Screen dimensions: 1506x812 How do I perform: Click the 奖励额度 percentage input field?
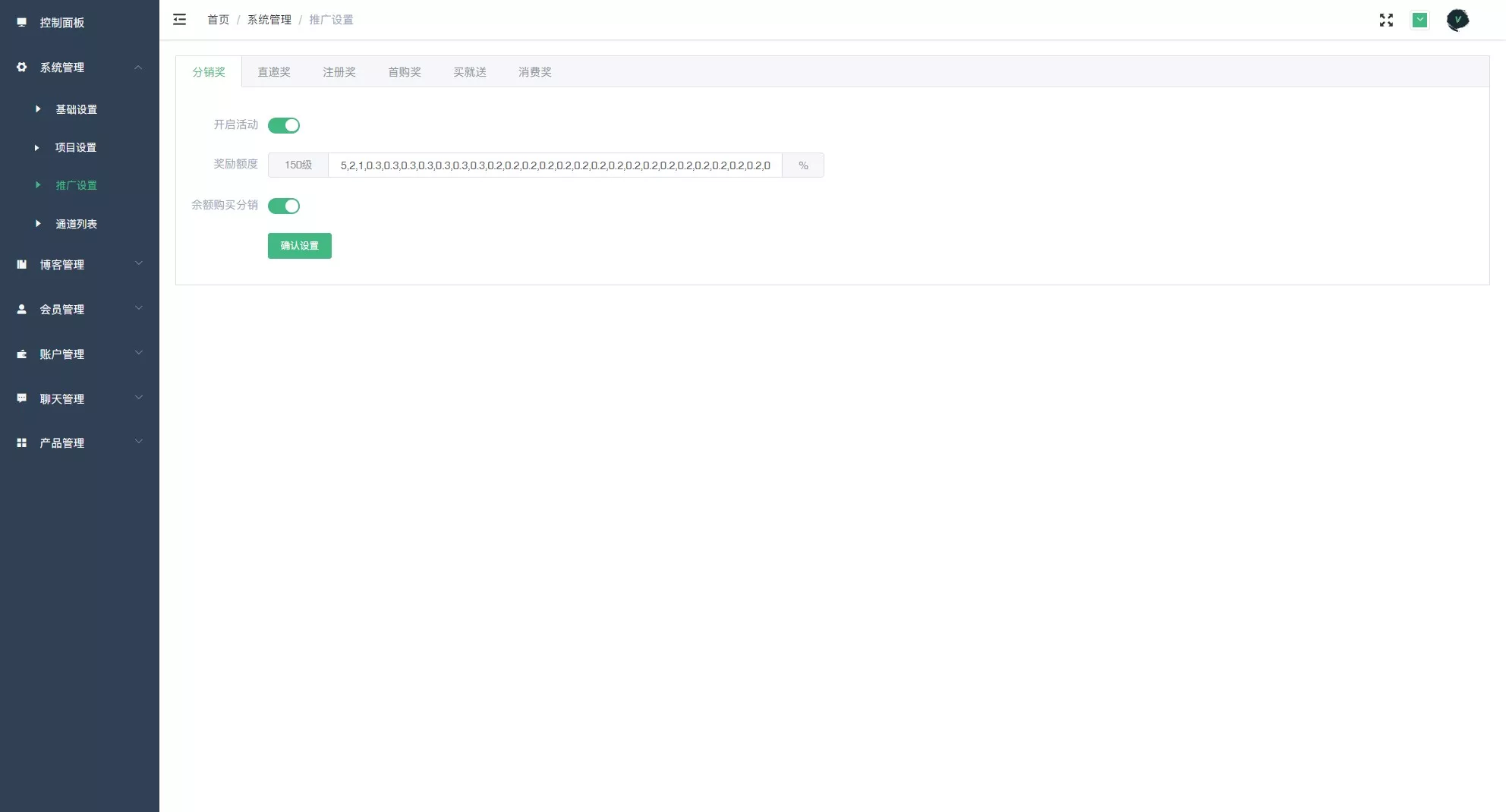[555, 165]
